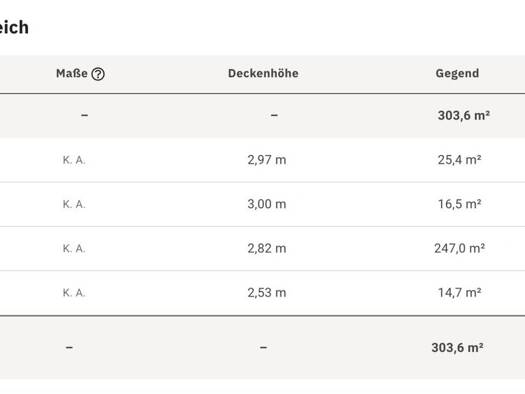525x394 pixels.
Task: Click the 14,7 m² area value
Action: pos(459,293)
